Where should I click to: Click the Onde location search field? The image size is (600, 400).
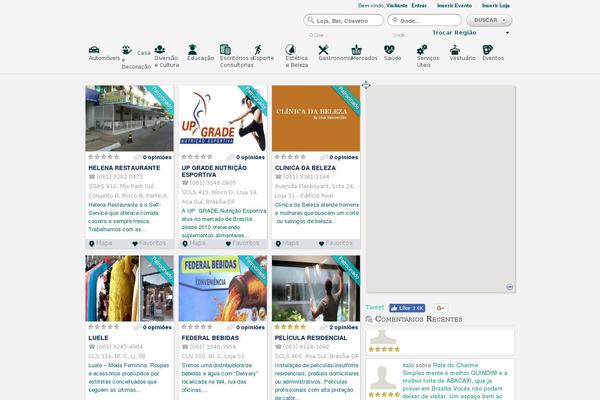424,20
